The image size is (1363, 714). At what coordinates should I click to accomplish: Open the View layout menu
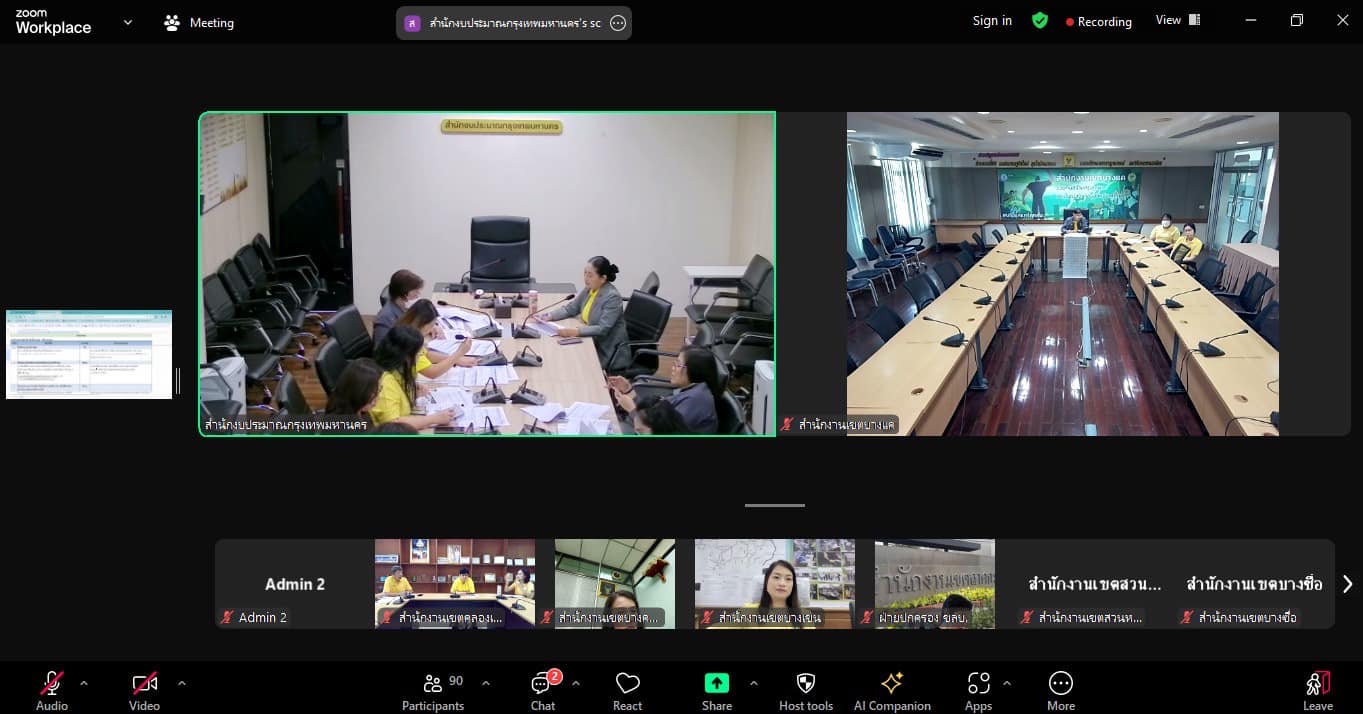[x=1177, y=20]
